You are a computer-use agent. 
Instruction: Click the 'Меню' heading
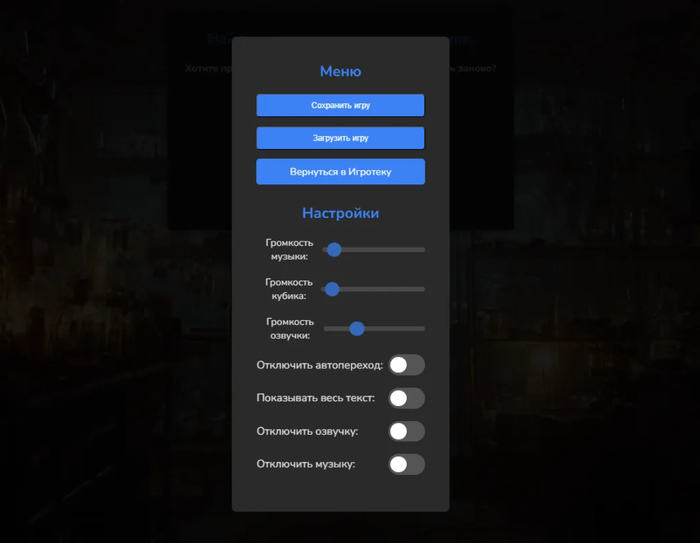(x=340, y=72)
